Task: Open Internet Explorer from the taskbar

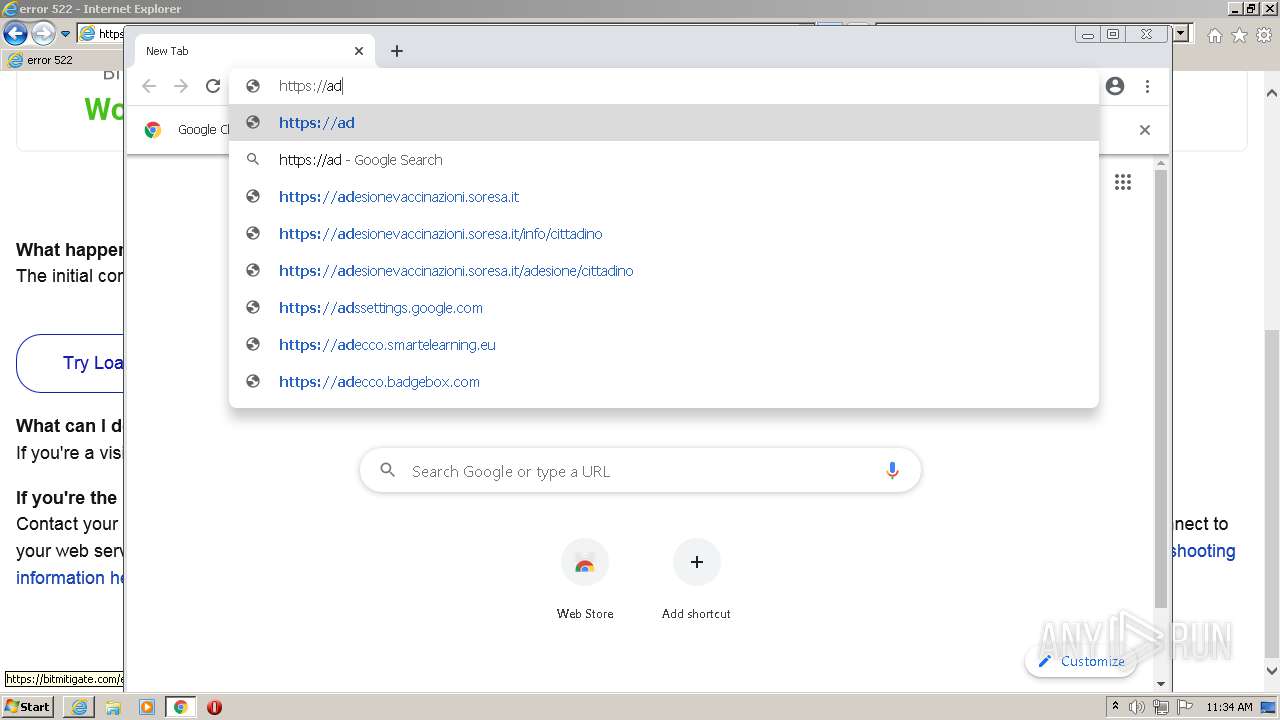Action: click(79, 707)
